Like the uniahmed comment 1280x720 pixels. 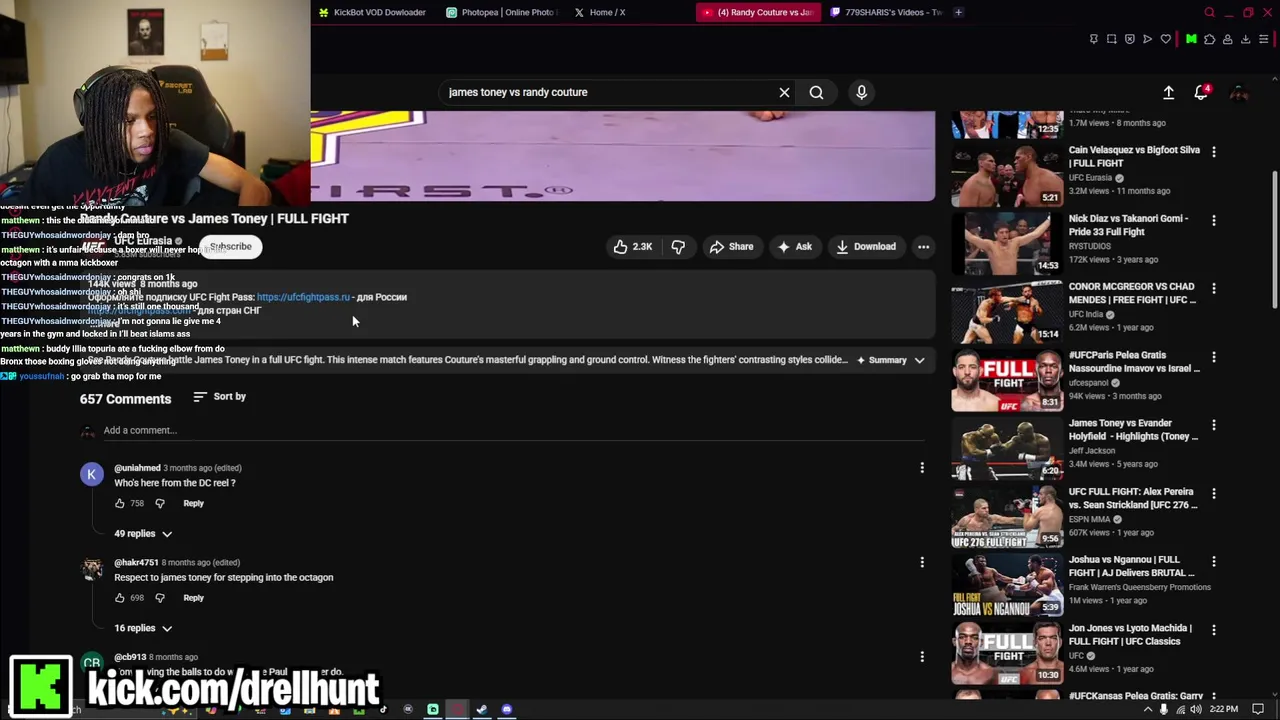120,504
